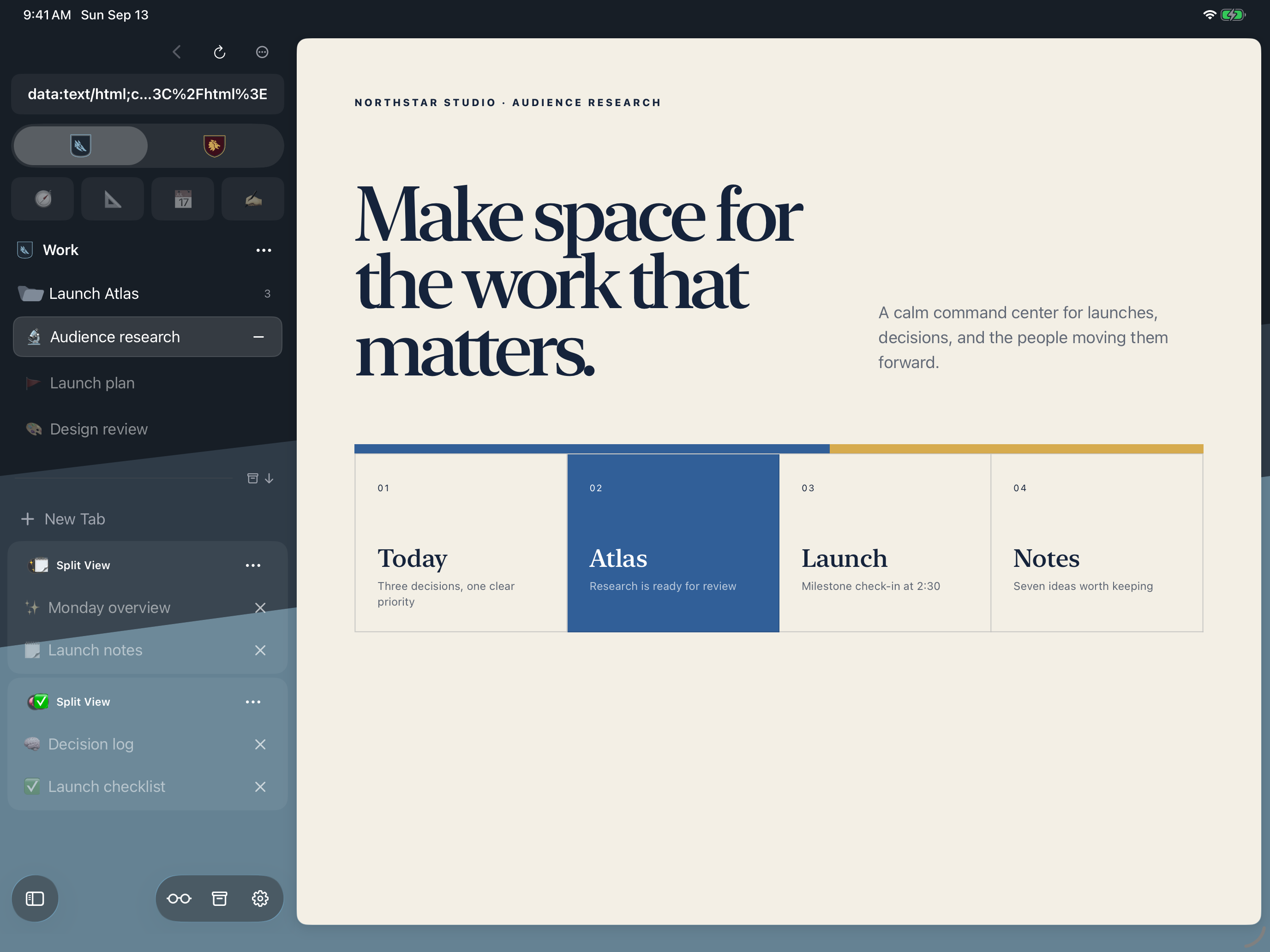Click the blue progress bar segment

tap(592, 449)
